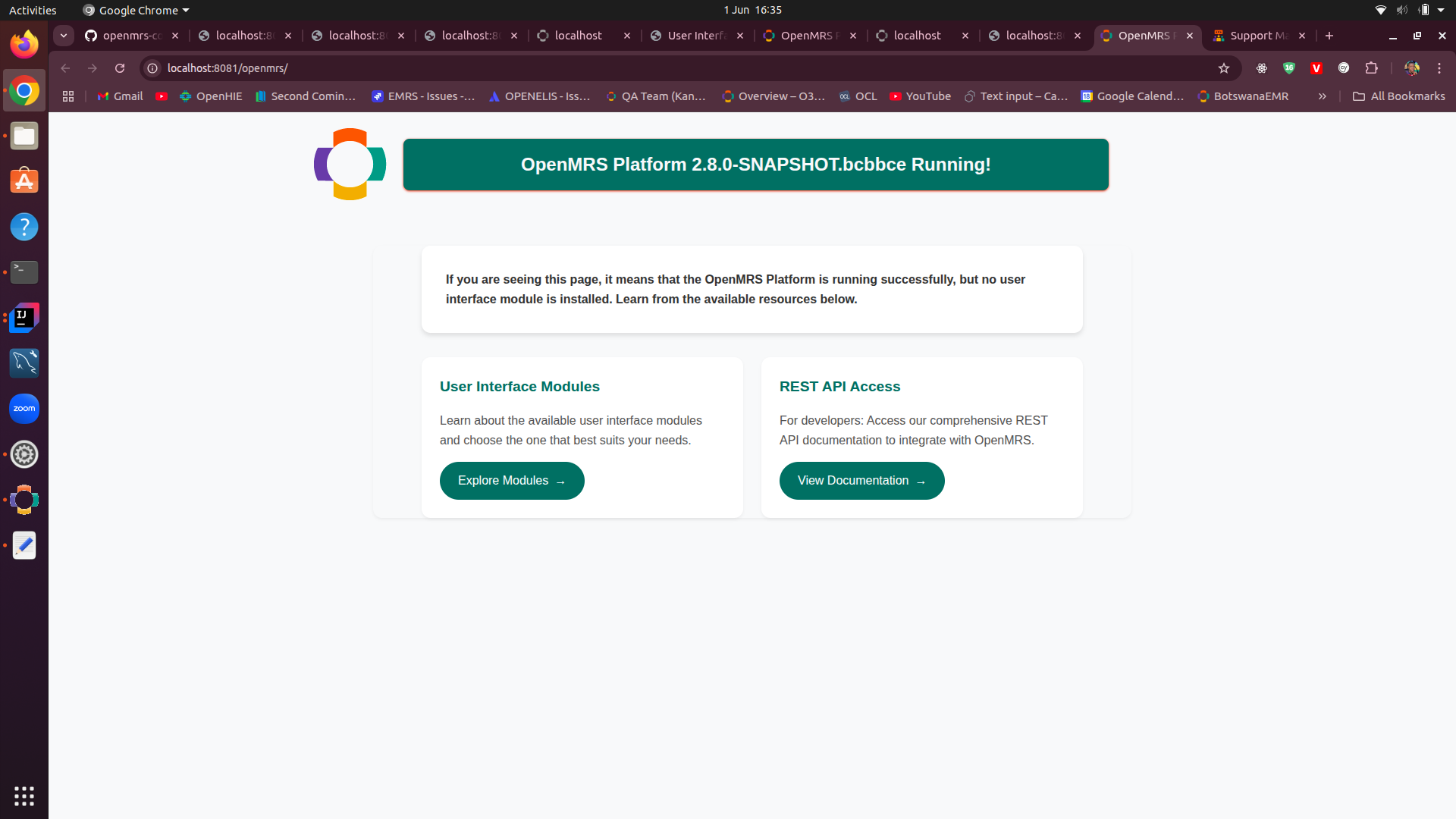This screenshot has height=819, width=1456.
Task: Click the View Documentation button
Action: 861,481
